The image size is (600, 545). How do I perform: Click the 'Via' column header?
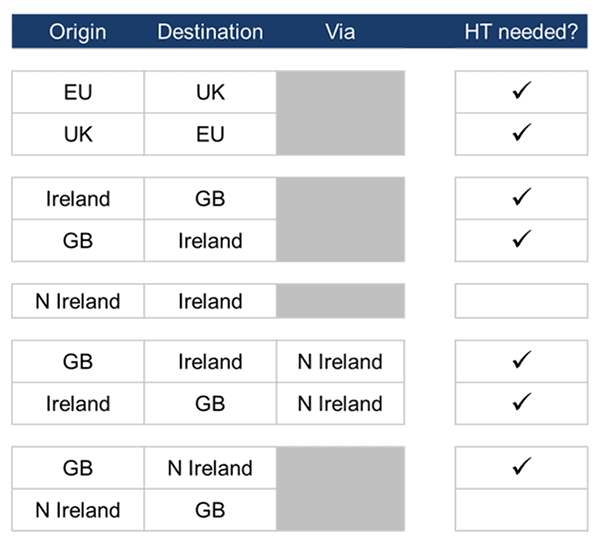(x=340, y=32)
